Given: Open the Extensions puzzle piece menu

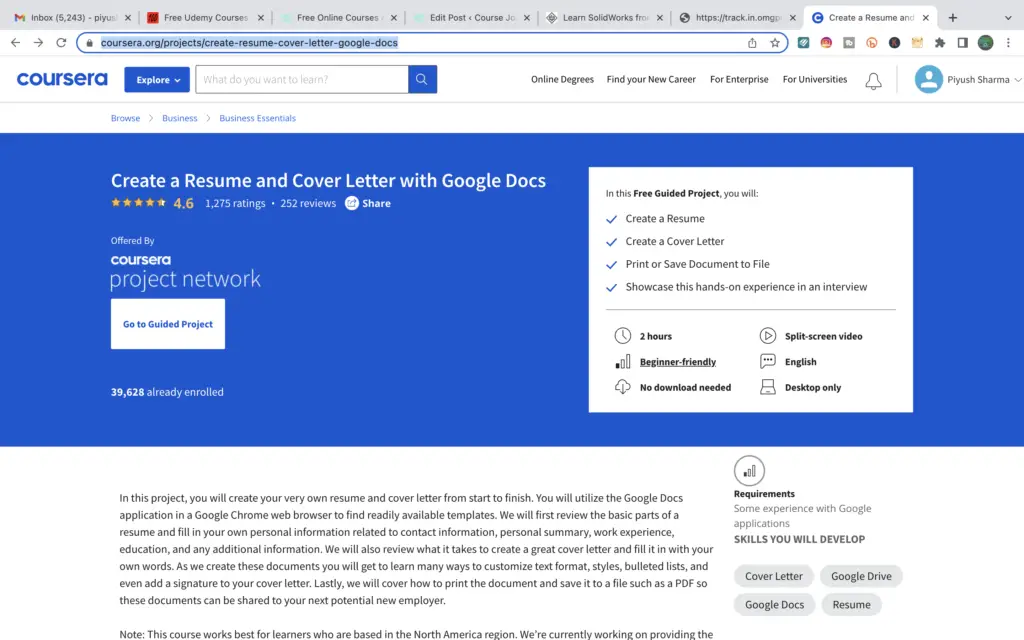Looking at the screenshot, I should (x=940, y=42).
